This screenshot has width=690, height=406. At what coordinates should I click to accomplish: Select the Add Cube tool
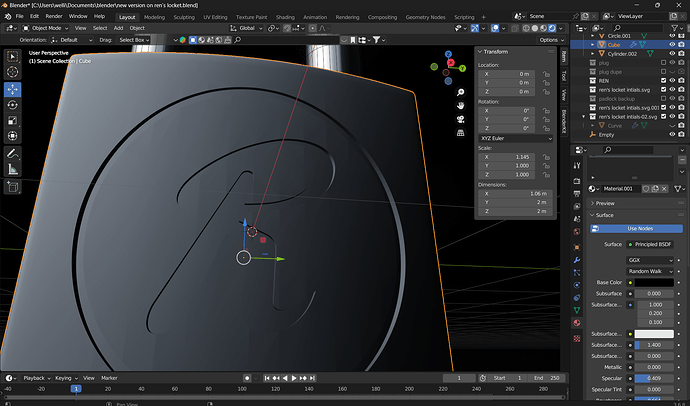tap(12, 187)
